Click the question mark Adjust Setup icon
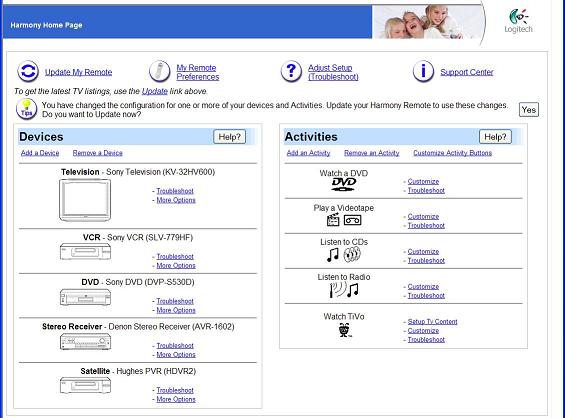 click(x=291, y=71)
